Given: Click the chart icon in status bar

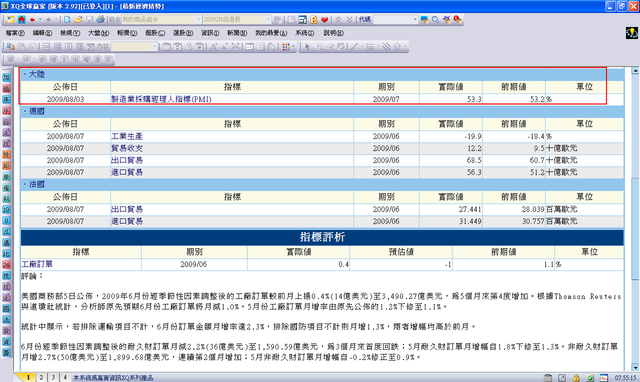Looking at the screenshot, I should [604, 378].
